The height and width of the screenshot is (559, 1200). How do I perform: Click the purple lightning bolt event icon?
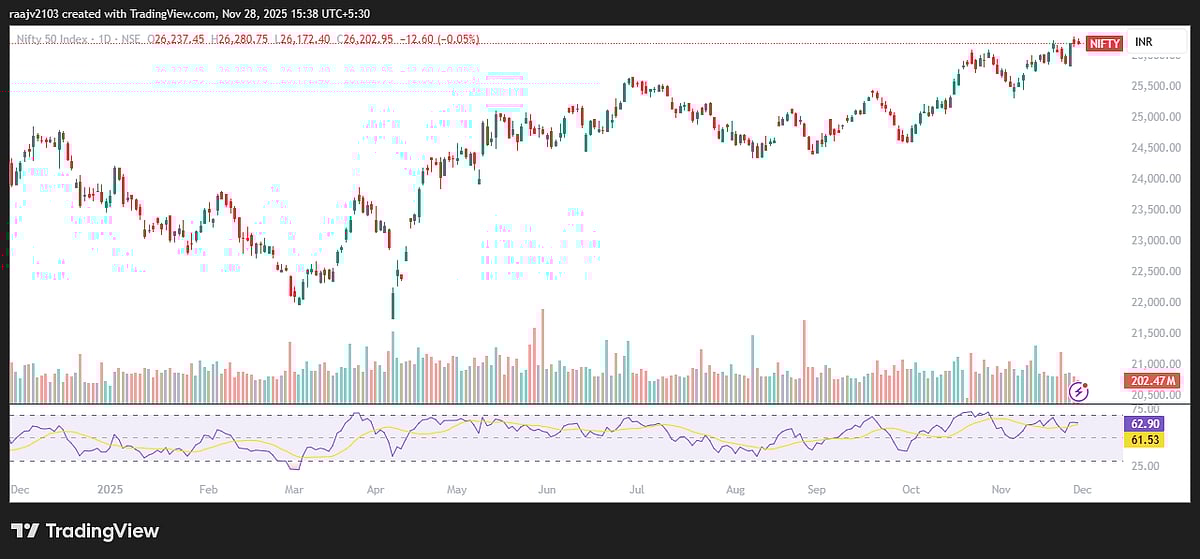1079,390
